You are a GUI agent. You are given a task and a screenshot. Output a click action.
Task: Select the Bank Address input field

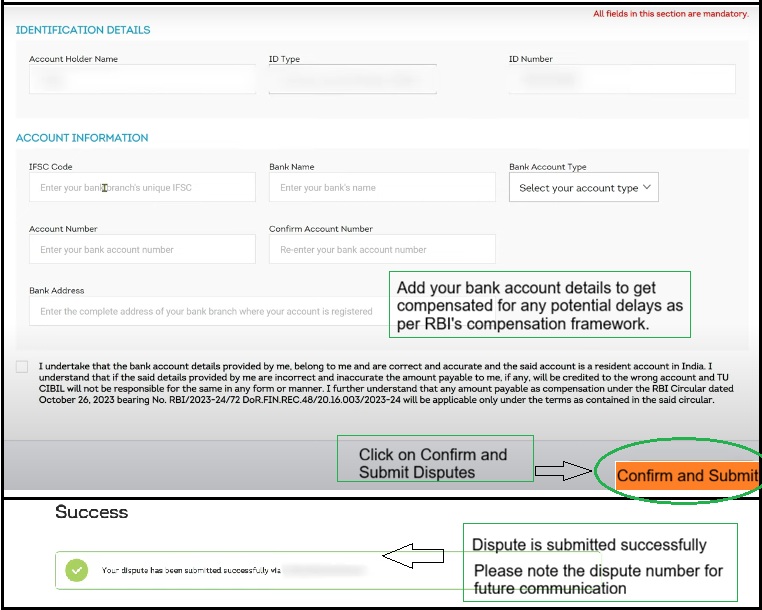(207, 311)
